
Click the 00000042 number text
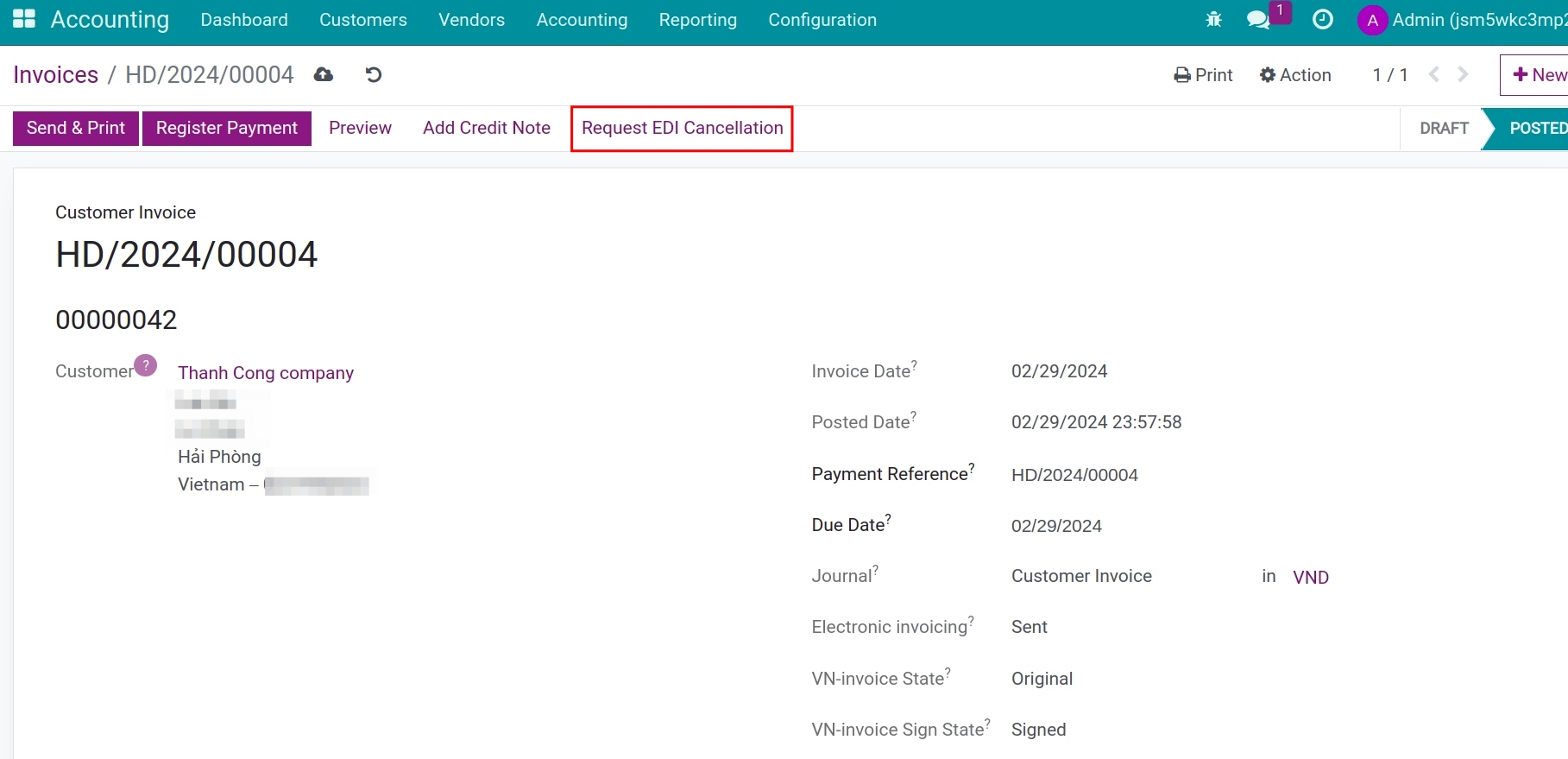point(116,320)
